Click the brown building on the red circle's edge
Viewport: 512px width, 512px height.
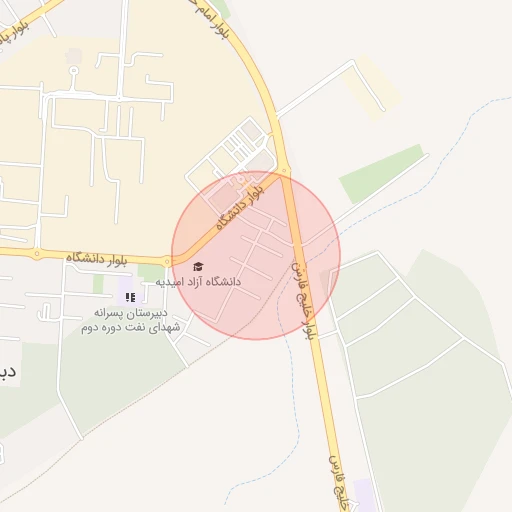click(x=327, y=282)
